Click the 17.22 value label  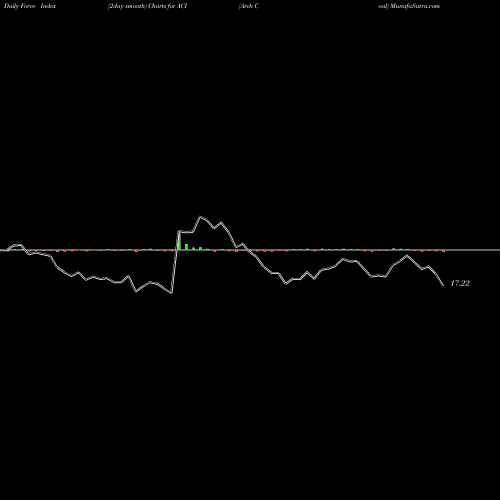(x=460, y=283)
